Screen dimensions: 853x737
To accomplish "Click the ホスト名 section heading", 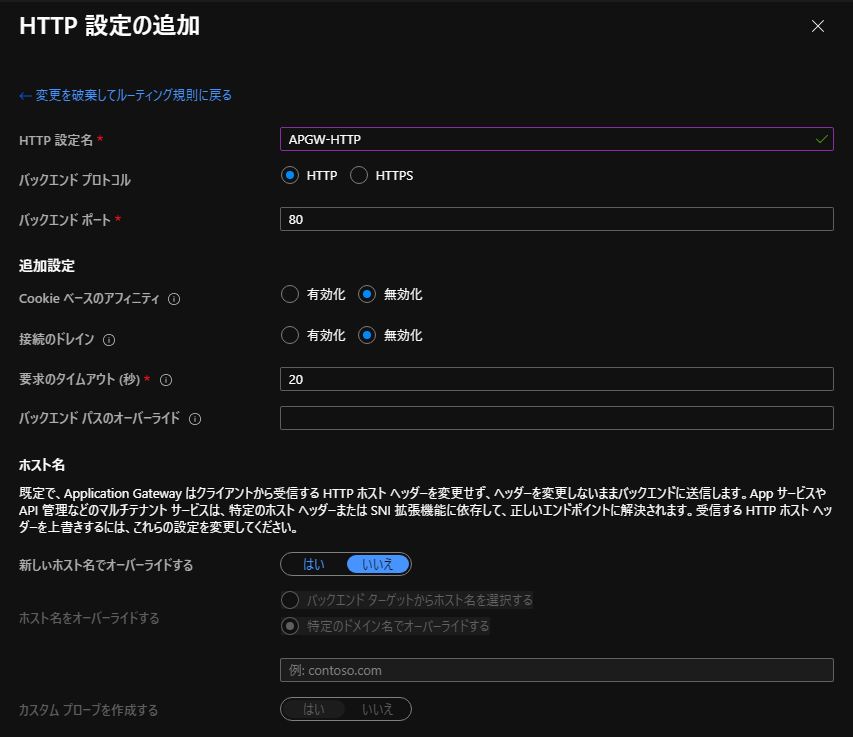I will click(42, 465).
